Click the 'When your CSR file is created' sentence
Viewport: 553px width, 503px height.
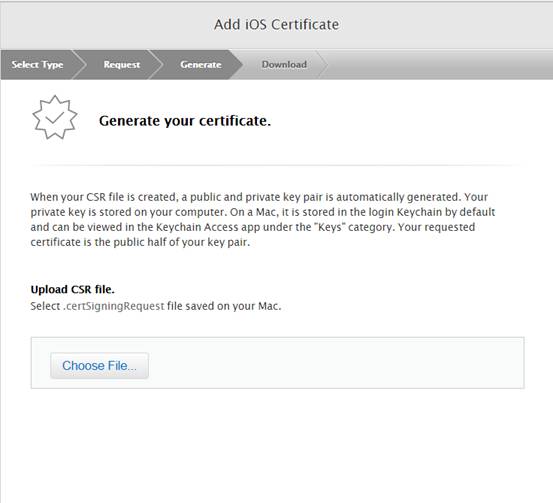click(x=103, y=197)
